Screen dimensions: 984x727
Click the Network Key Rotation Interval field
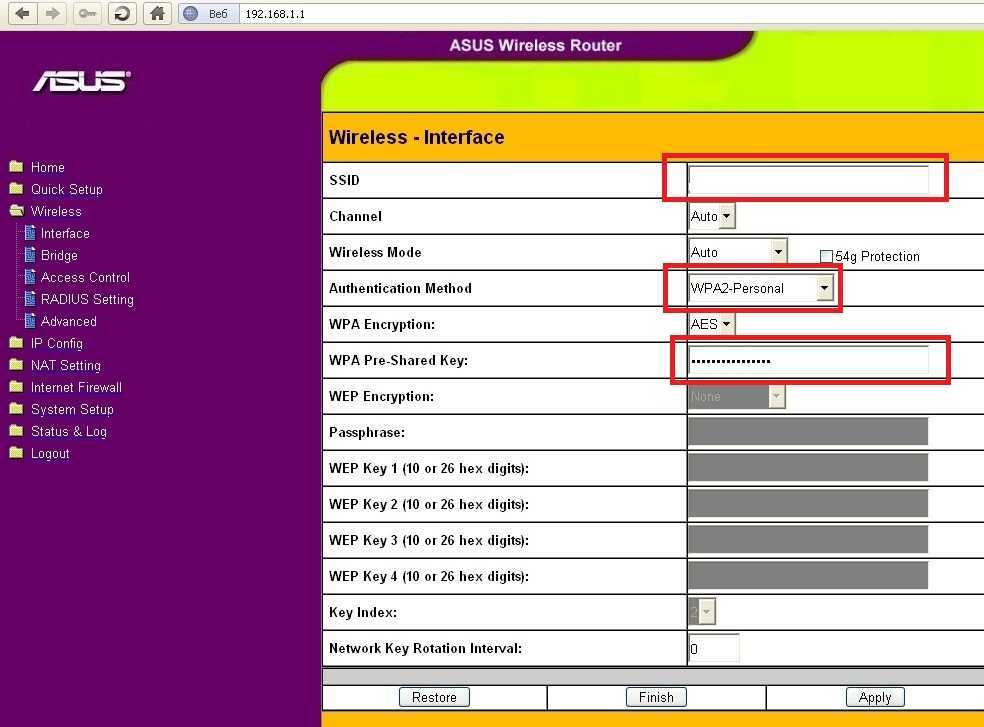pos(714,649)
